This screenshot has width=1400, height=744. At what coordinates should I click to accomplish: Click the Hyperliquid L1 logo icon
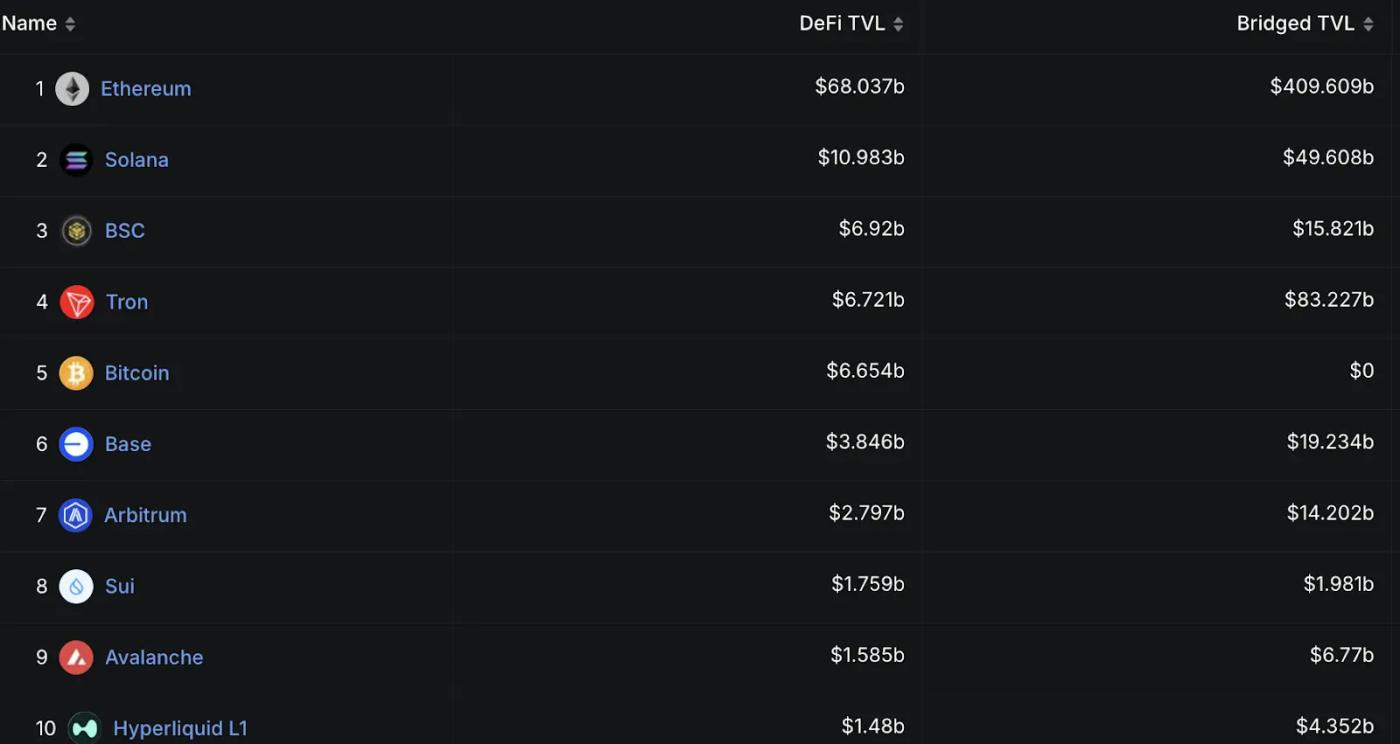coord(85,728)
